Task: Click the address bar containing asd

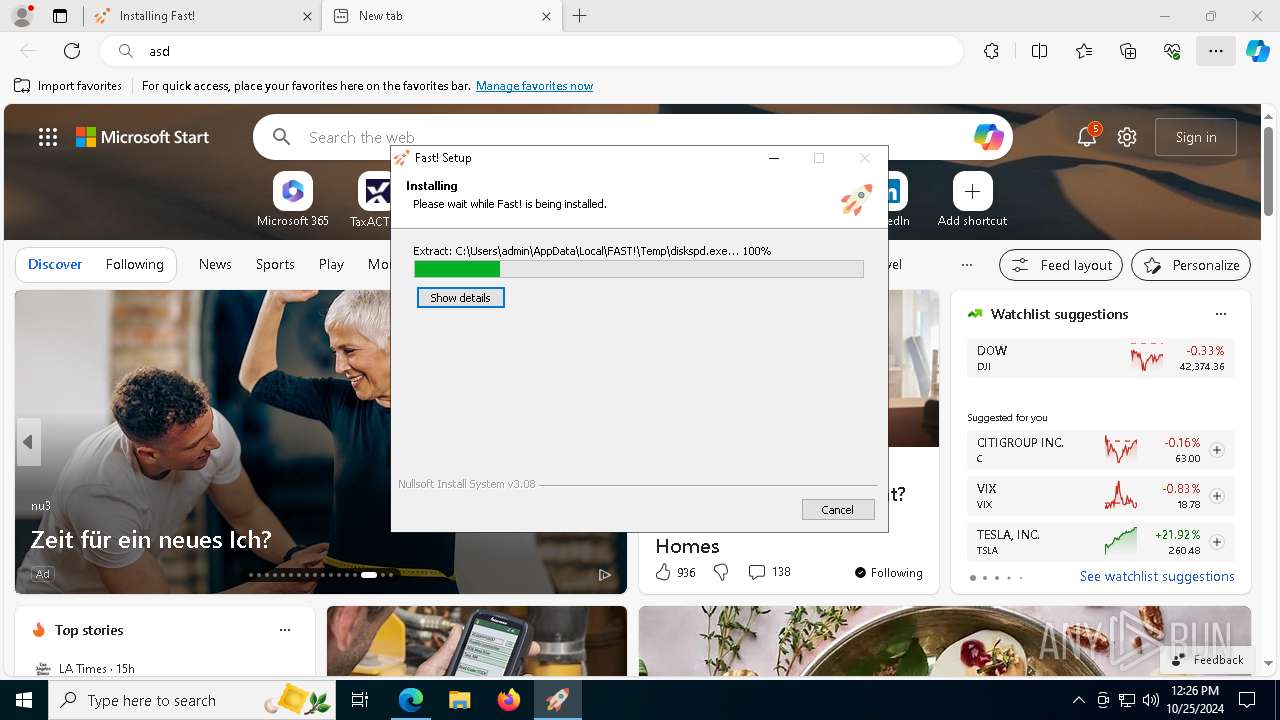Action: pyautogui.click(x=530, y=51)
